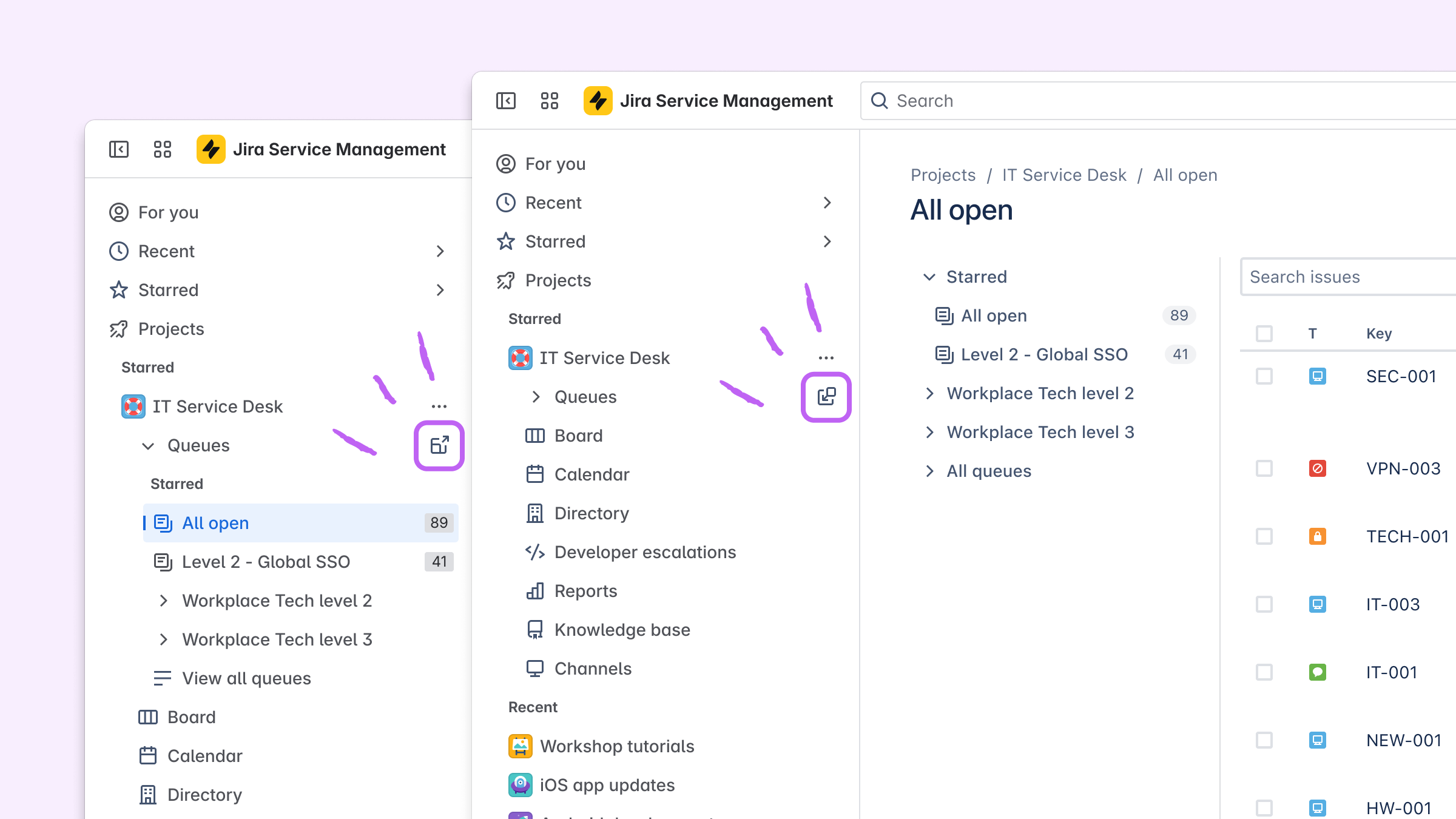Select Level 2 - Global SSO queue in left sidebar
The width and height of the screenshot is (1456, 819).
tap(266, 562)
